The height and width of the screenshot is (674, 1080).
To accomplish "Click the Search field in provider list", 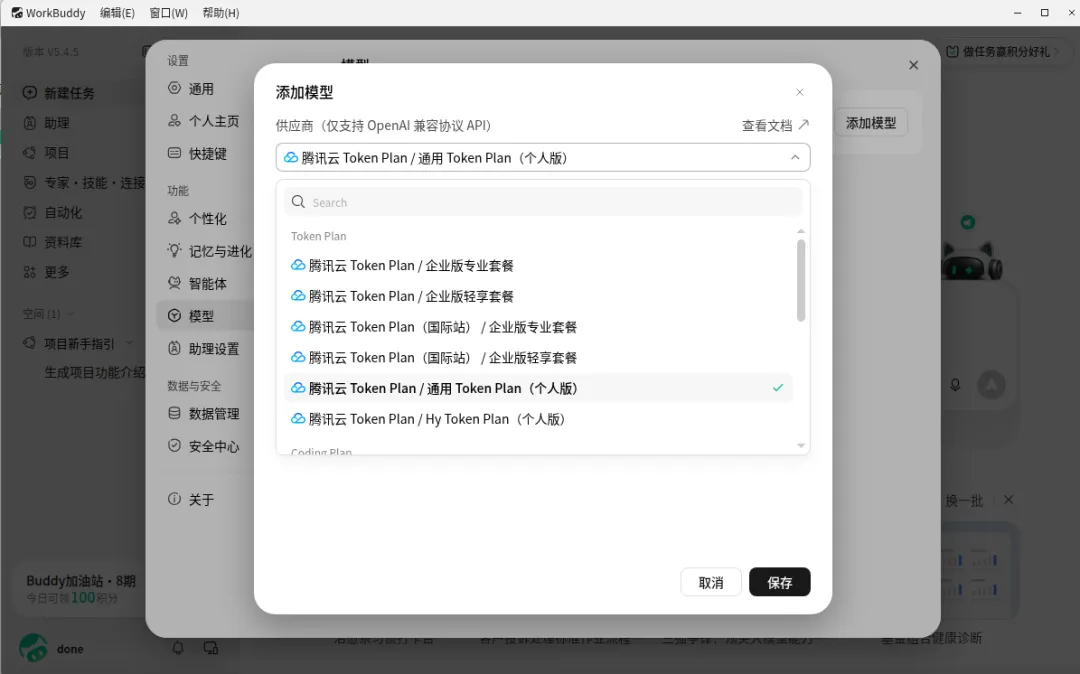I will point(543,202).
